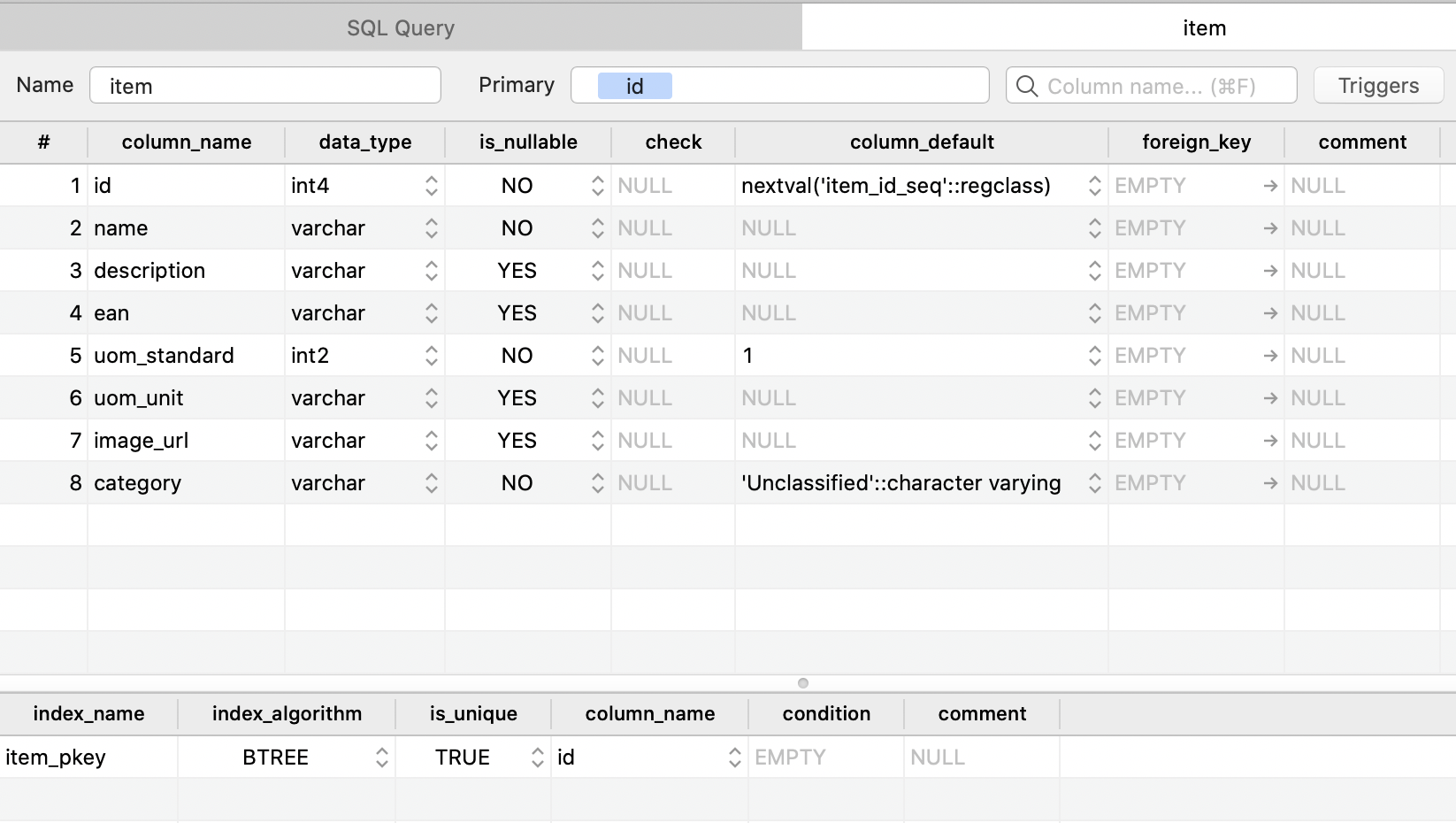Click the Triggers button

pos(1377,85)
